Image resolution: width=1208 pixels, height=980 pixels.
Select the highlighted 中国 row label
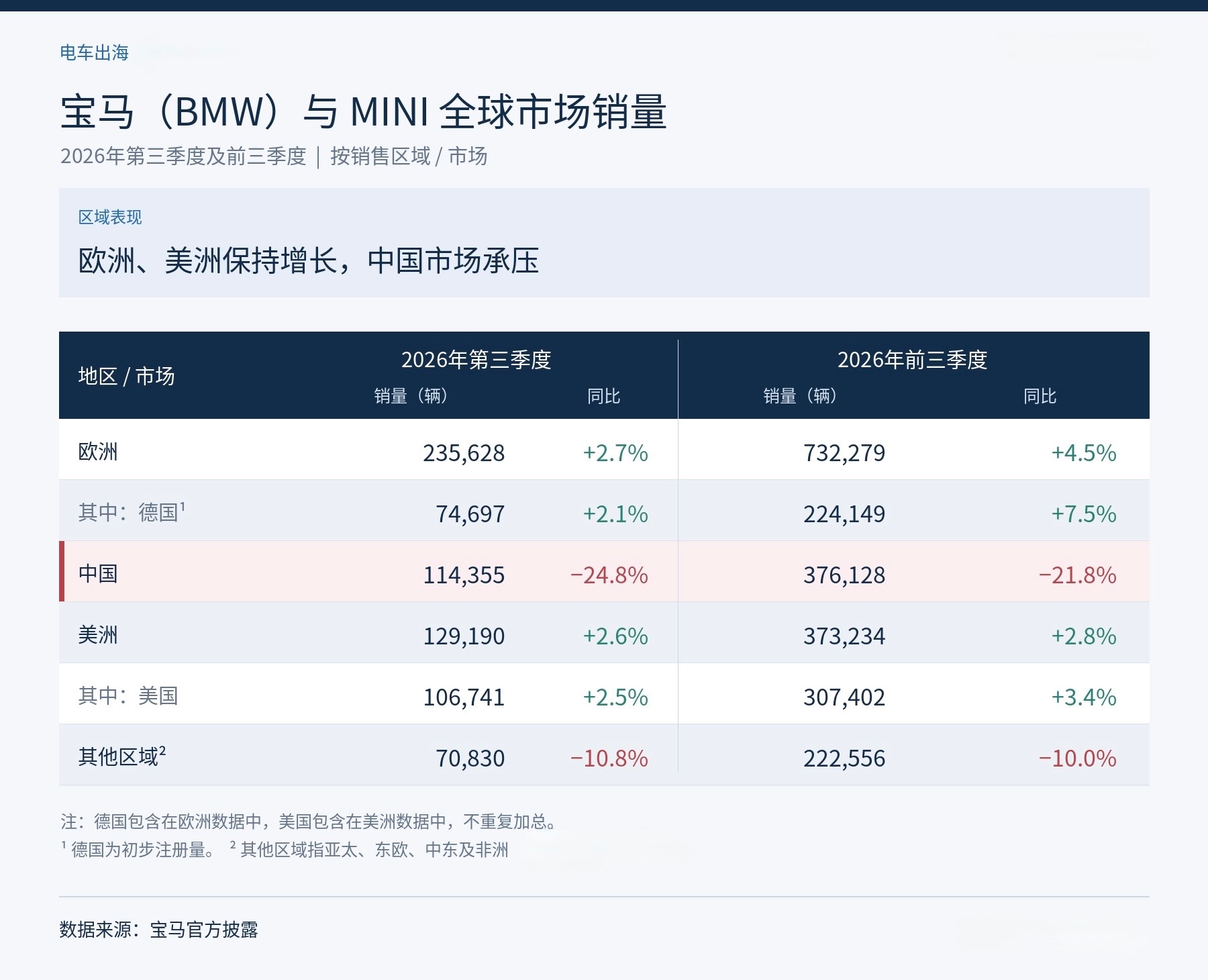(x=98, y=574)
